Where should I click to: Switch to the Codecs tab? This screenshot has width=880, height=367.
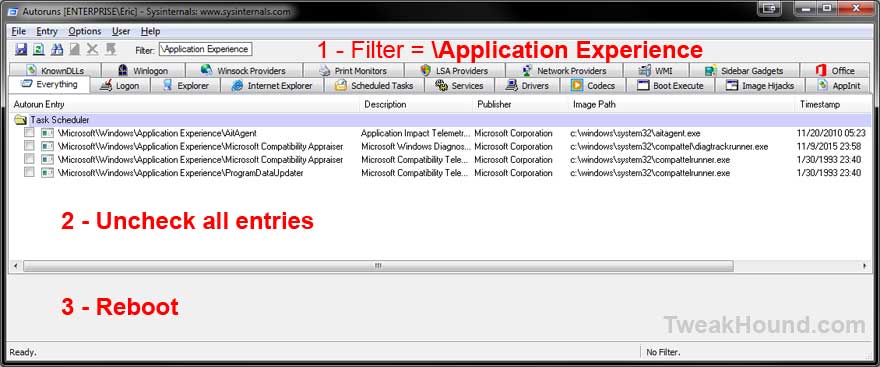[593, 86]
